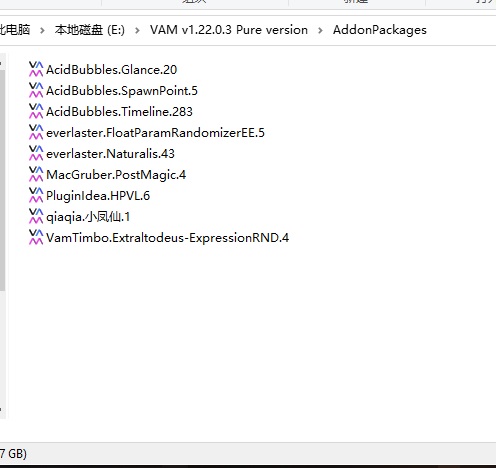The width and height of the screenshot is (496, 468).
Task: Expand breadcrumb arrow before 本地磁盘 (E:)
Action: coord(42,30)
